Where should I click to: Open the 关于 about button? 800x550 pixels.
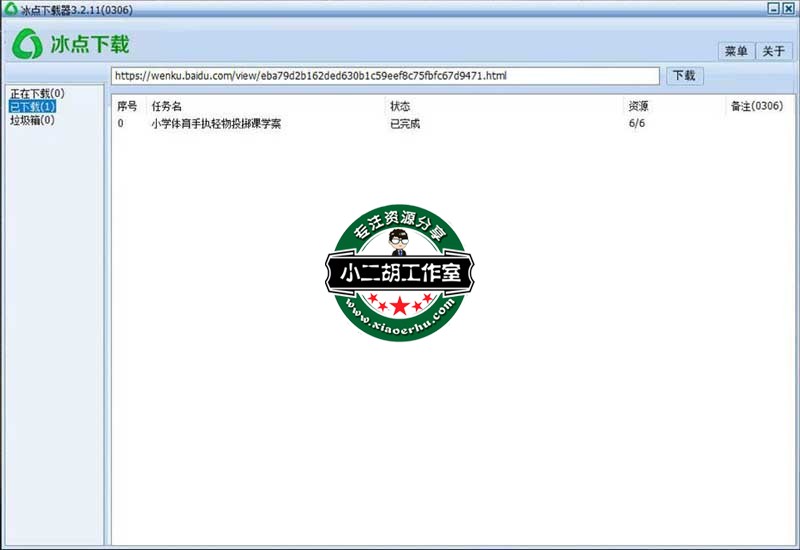[x=773, y=51]
